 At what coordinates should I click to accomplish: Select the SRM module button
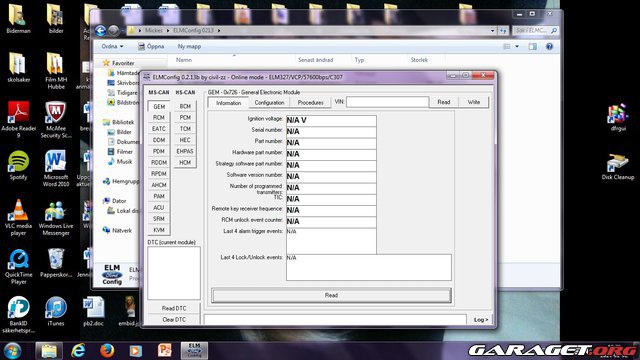[159, 219]
